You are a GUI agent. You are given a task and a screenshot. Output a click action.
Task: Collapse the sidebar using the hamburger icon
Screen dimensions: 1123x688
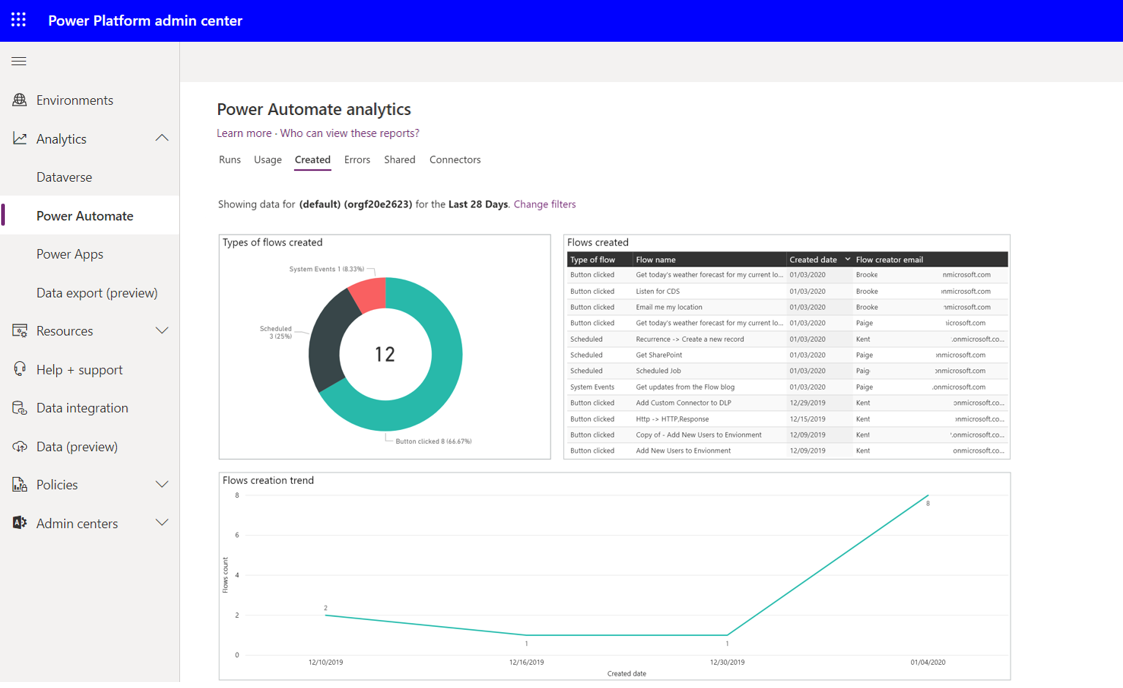pyautogui.click(x=18, y=61)
